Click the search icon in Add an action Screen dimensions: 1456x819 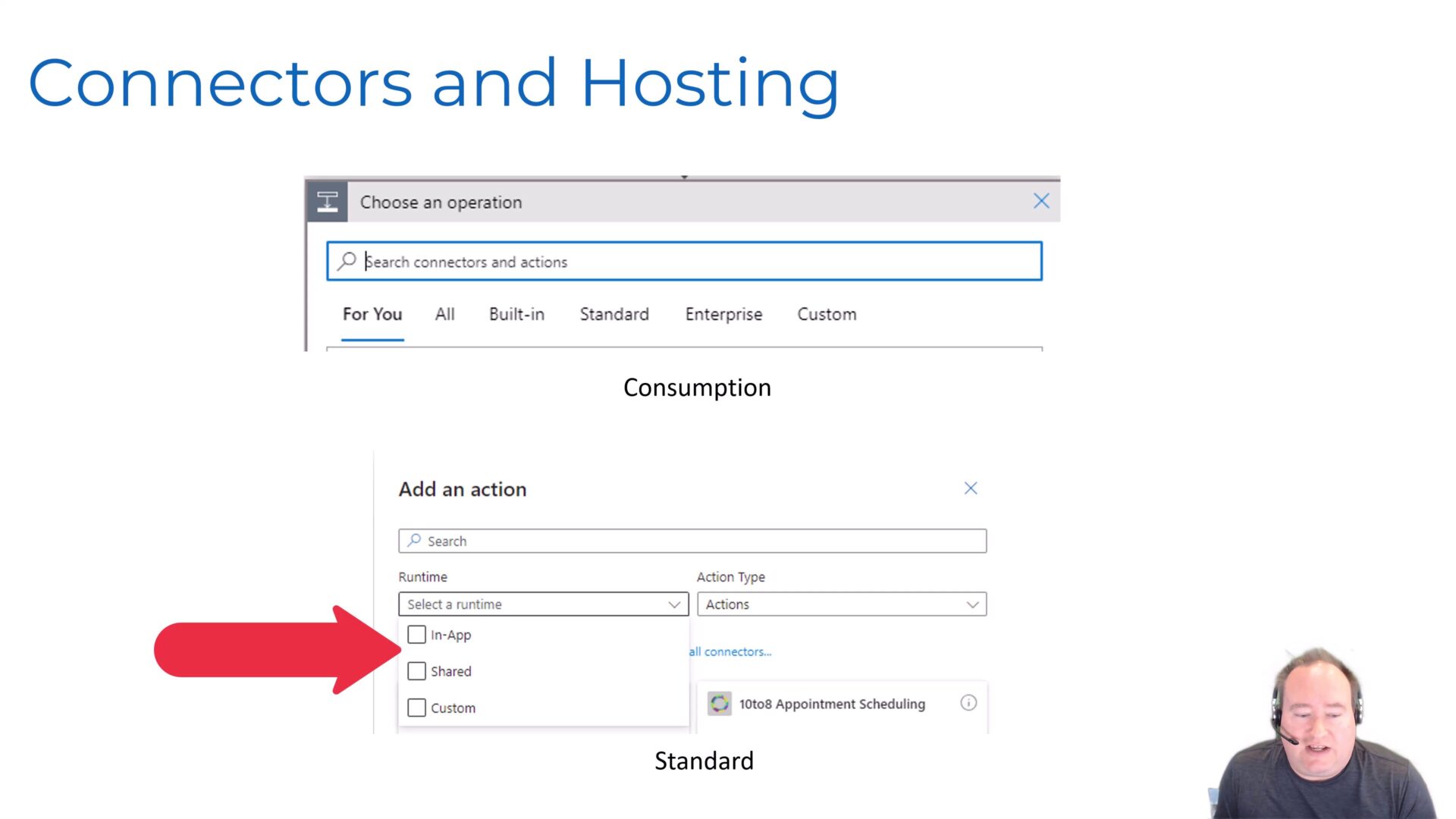point(414,541)
